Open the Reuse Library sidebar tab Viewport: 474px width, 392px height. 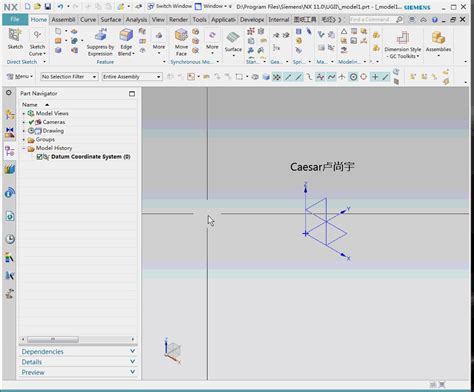point(10,169)
